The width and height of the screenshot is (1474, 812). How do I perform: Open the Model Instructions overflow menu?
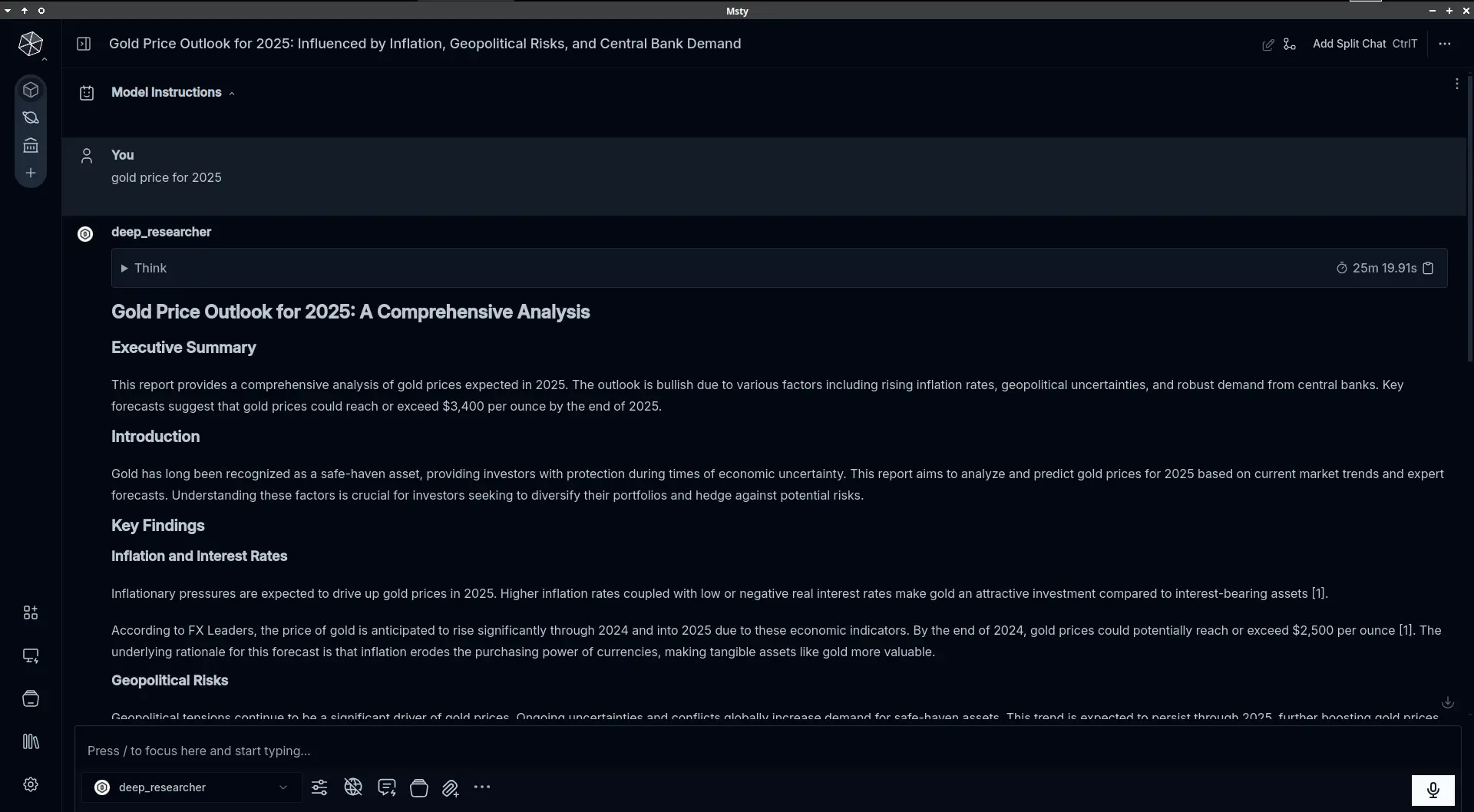1456,83
